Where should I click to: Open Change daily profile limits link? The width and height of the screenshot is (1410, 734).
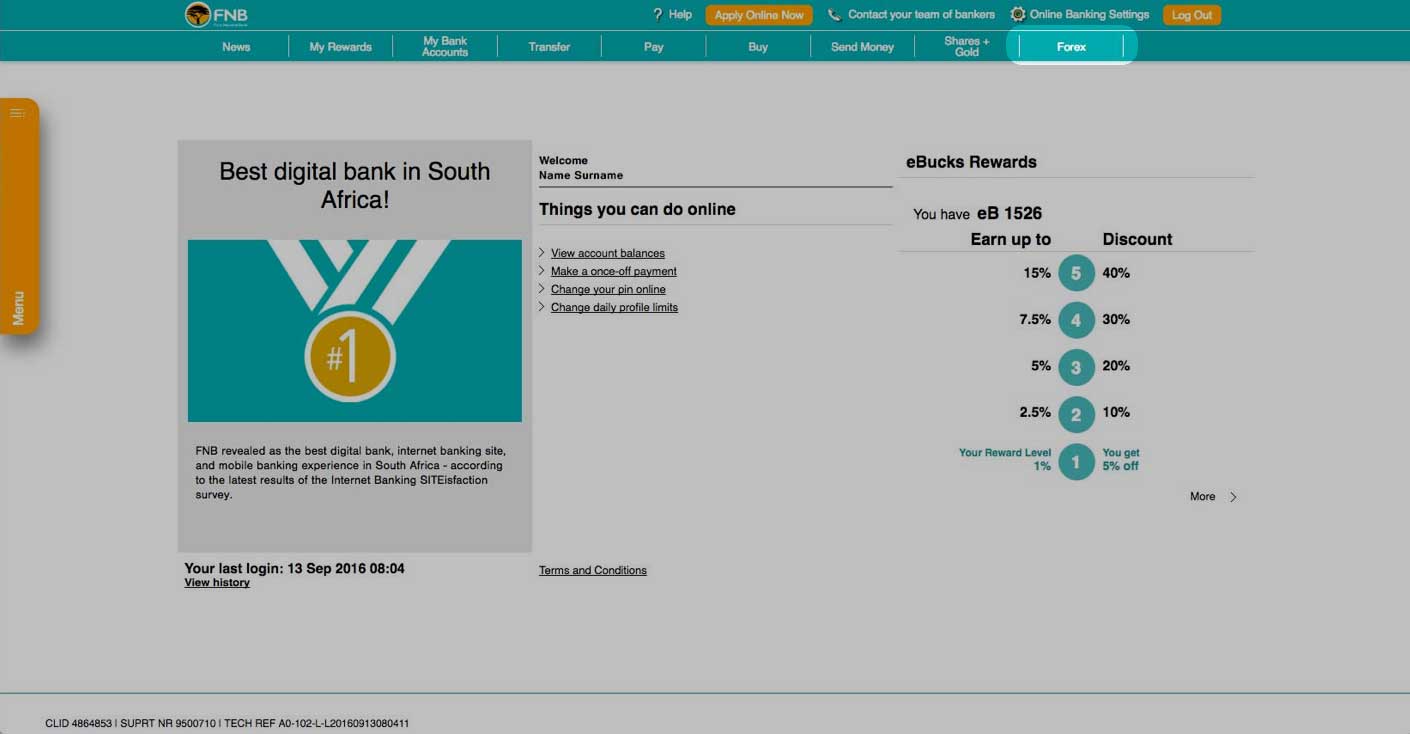point(614,307)
